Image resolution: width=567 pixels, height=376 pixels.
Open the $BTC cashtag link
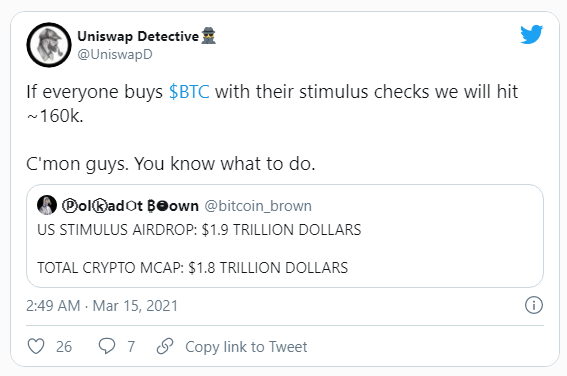189,92
